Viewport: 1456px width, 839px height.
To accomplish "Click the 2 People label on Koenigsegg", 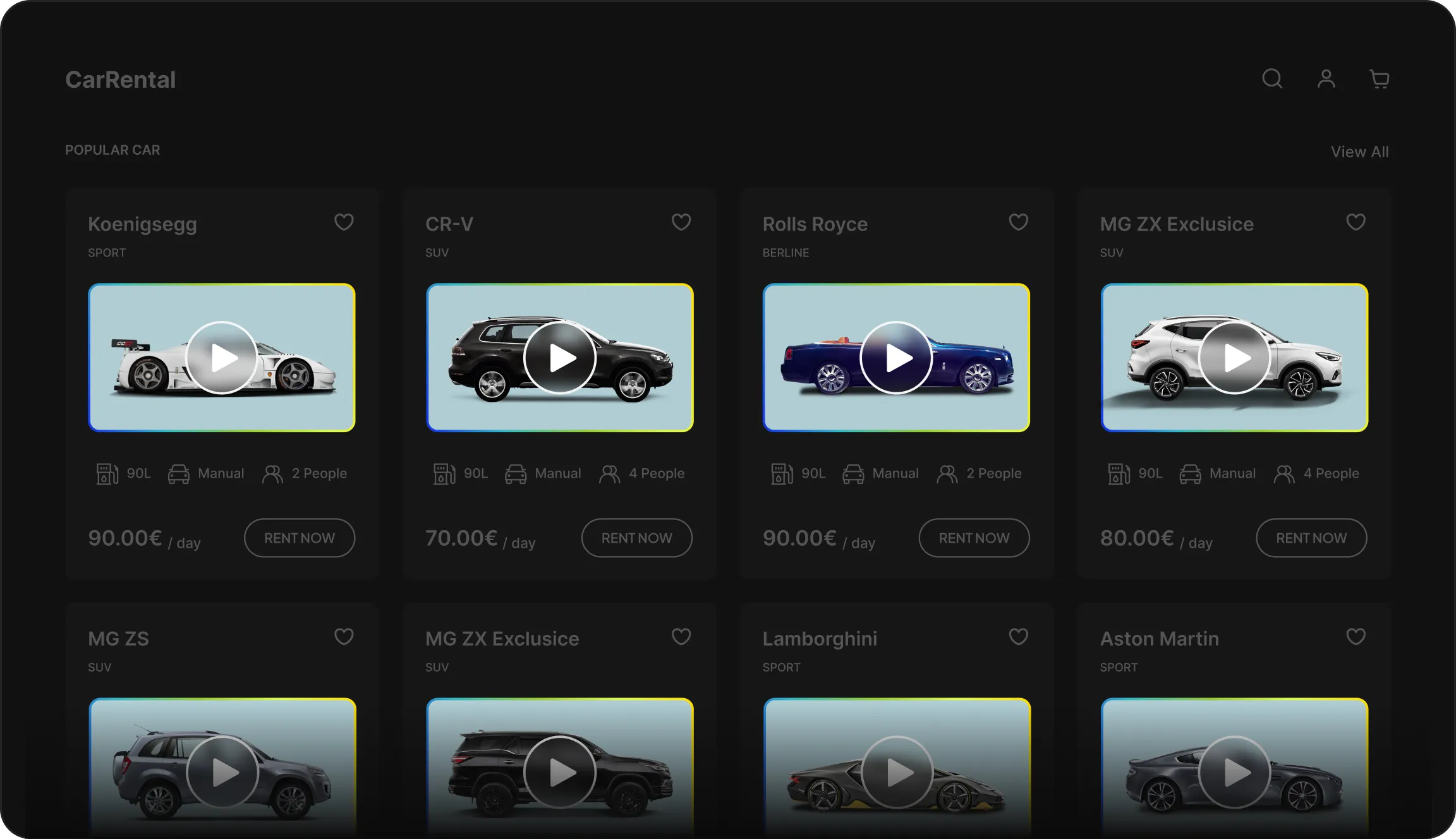I will point(319,473).
